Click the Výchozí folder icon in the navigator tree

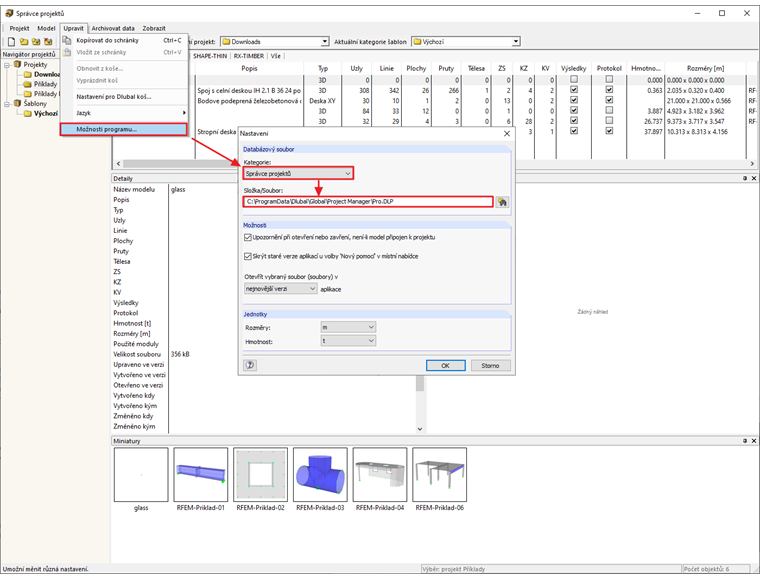click(x=28, y=113)
